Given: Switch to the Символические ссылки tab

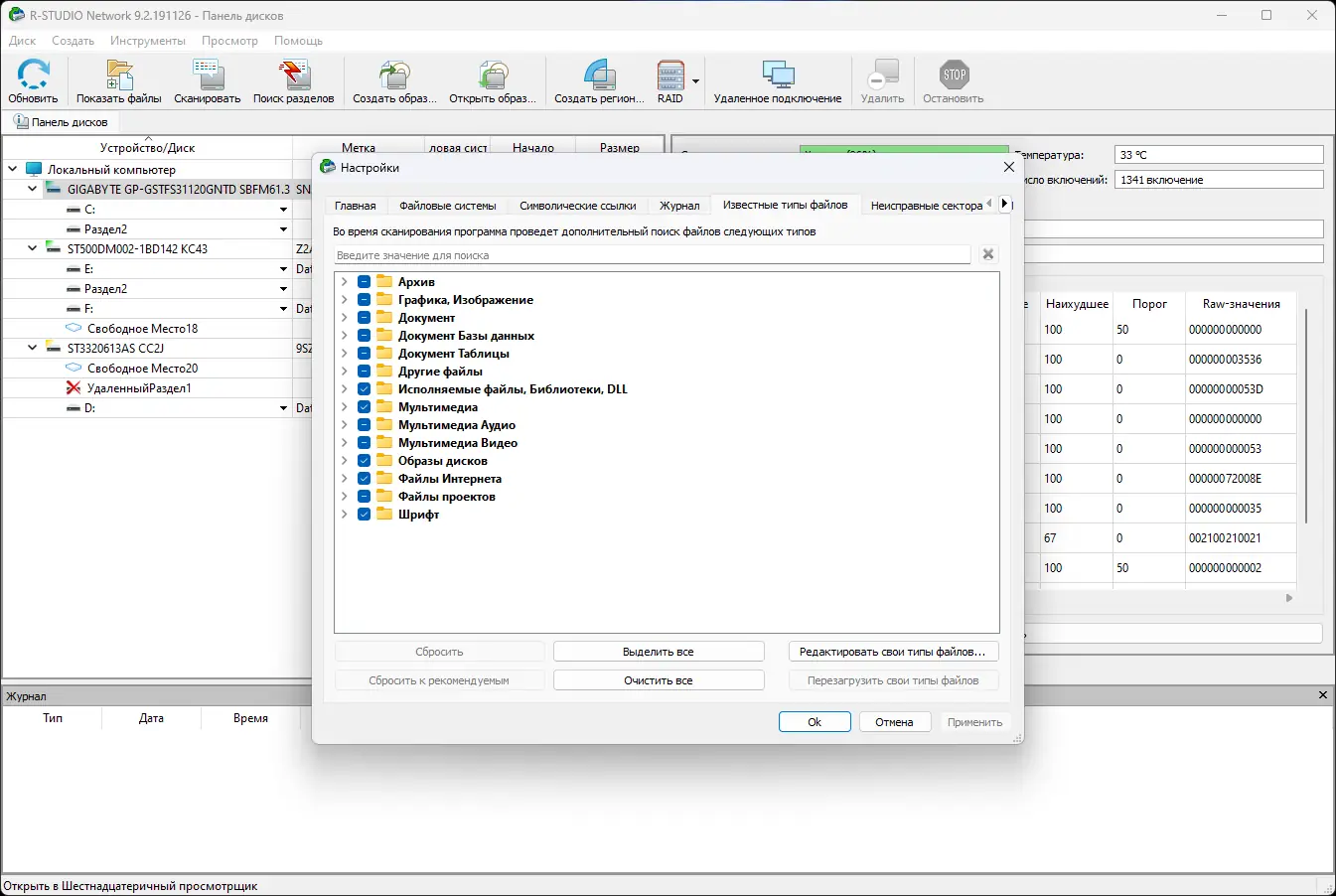Looking at the screenshot, I should (578, 206).
